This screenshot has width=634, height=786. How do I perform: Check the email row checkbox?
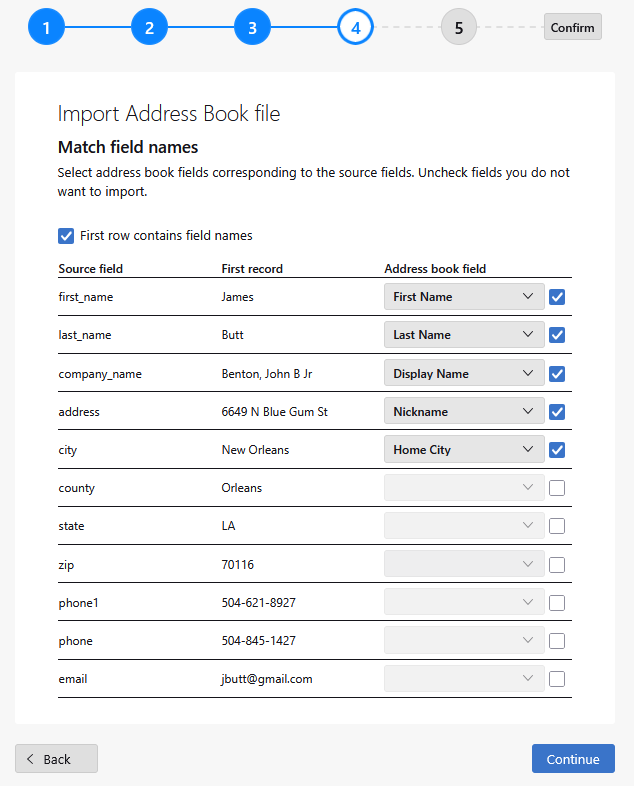pyautogui.click(x=557, y=679)
